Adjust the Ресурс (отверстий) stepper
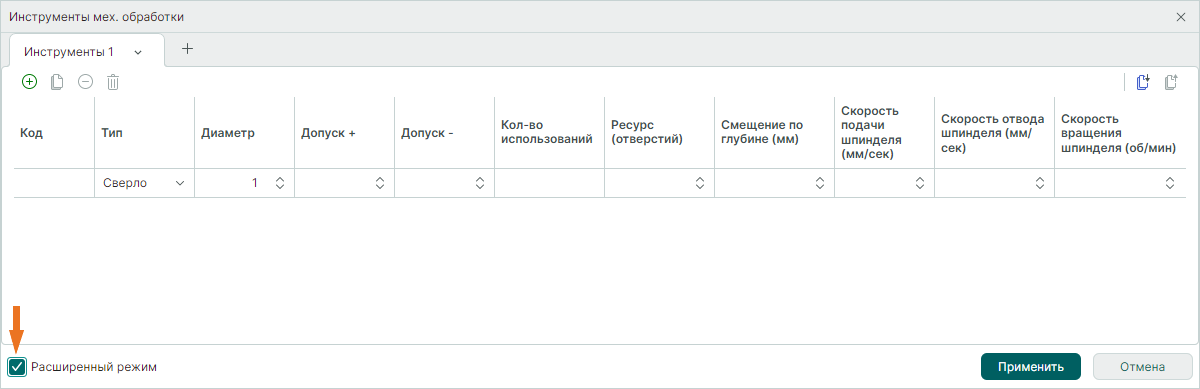This screenshot has height=389, width=1200. click(700, 183)
